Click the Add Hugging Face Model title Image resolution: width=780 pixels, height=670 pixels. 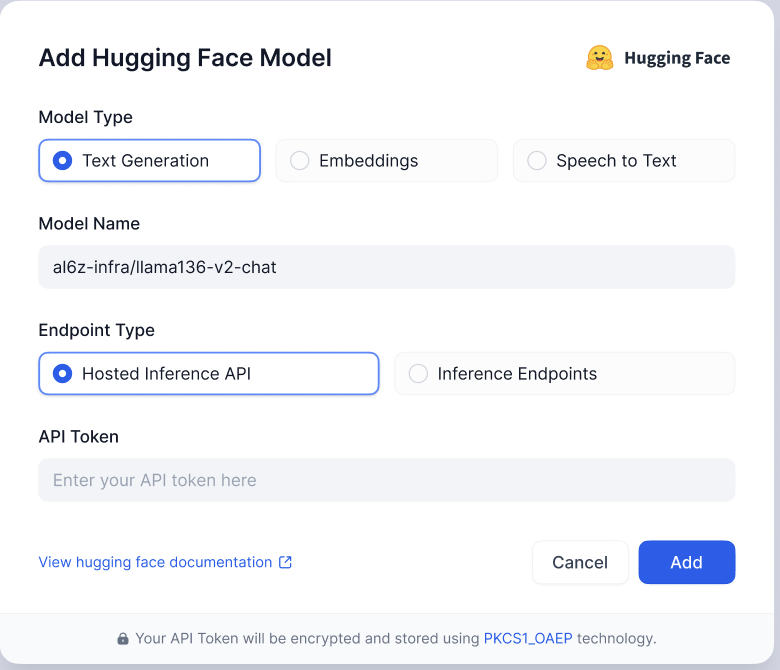185,58
